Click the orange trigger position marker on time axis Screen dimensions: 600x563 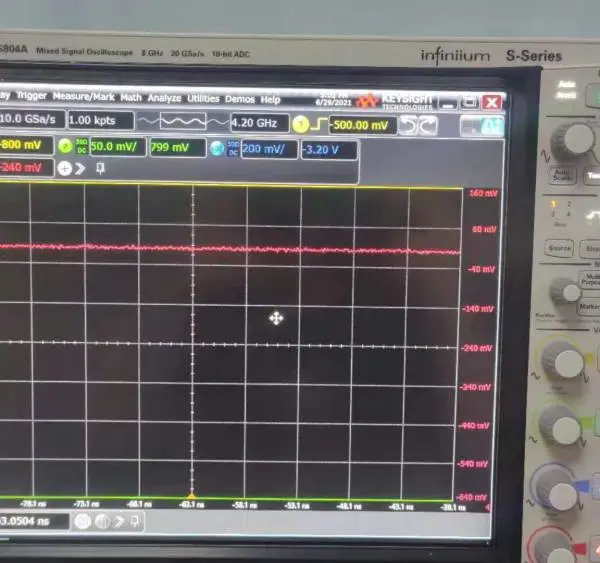(x=191, y=496)
